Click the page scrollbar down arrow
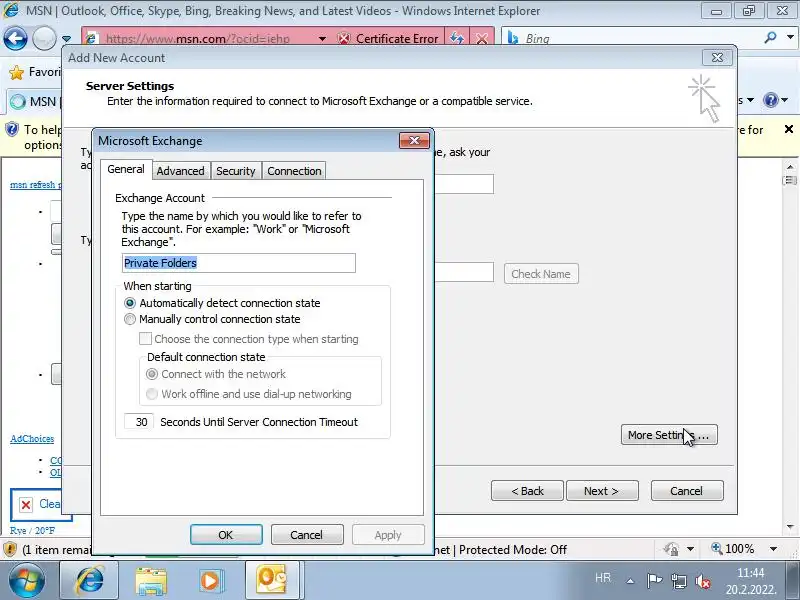 pyautogui.click(x=790, y=527)
